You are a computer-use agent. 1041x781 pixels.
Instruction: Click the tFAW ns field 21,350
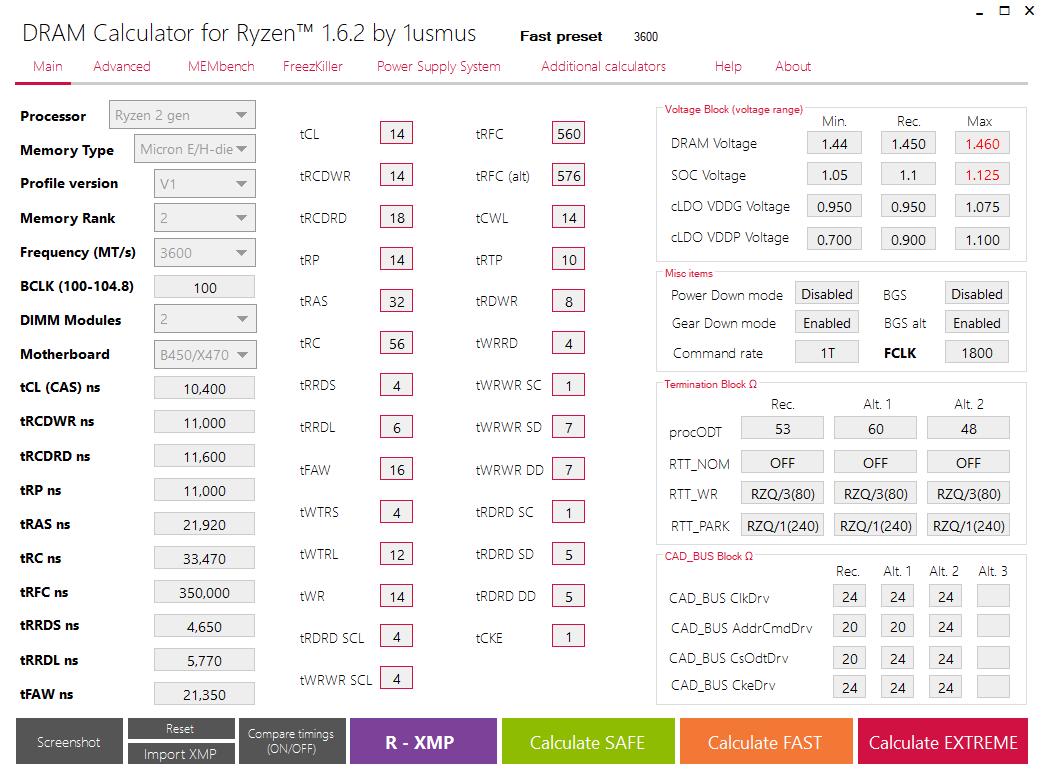pos(204,694)
